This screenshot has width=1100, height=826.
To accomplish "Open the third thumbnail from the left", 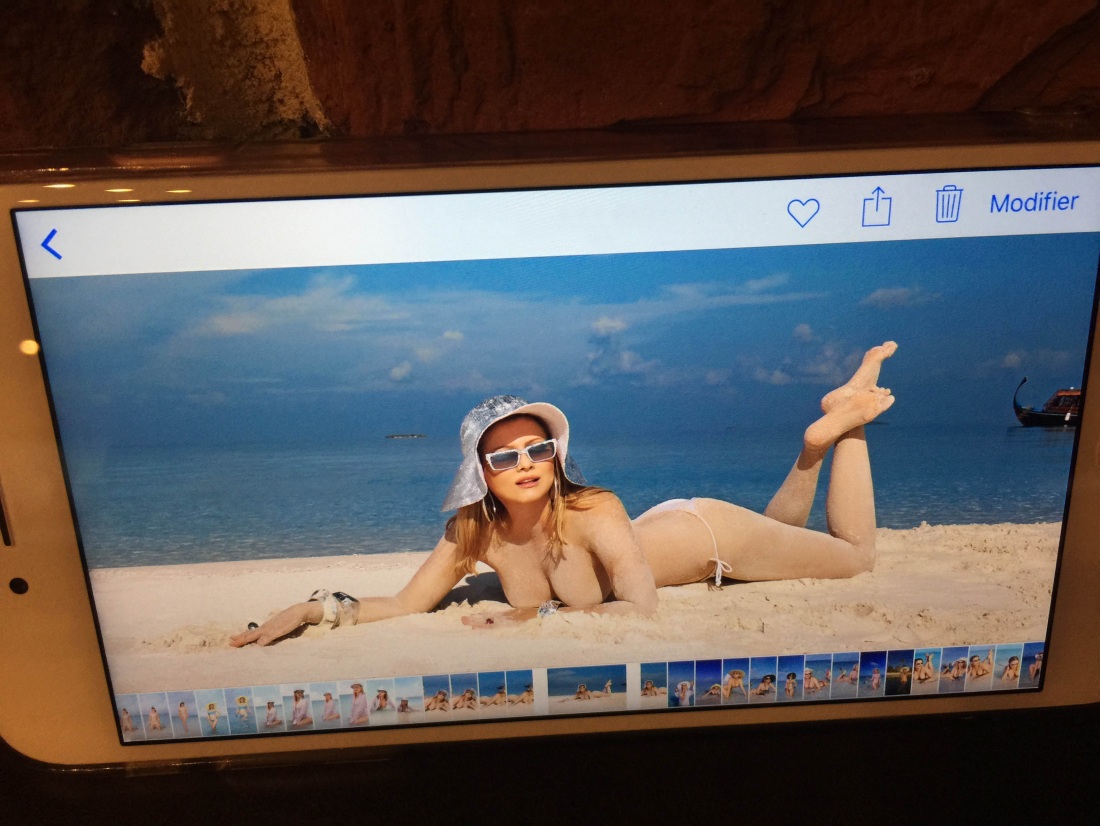I will tap(182, 712).
